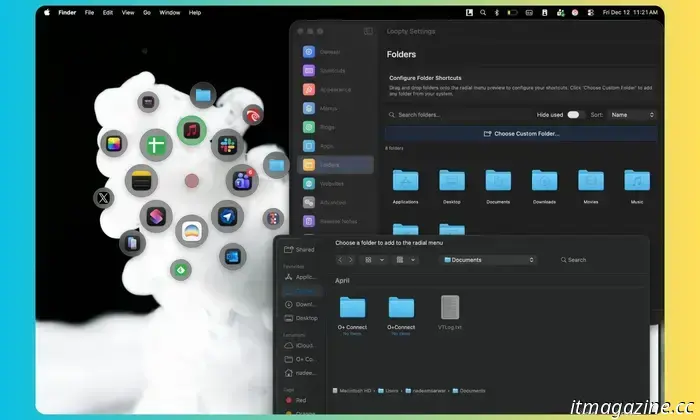Click the rainbow color grid app icon

pos(114,143)
